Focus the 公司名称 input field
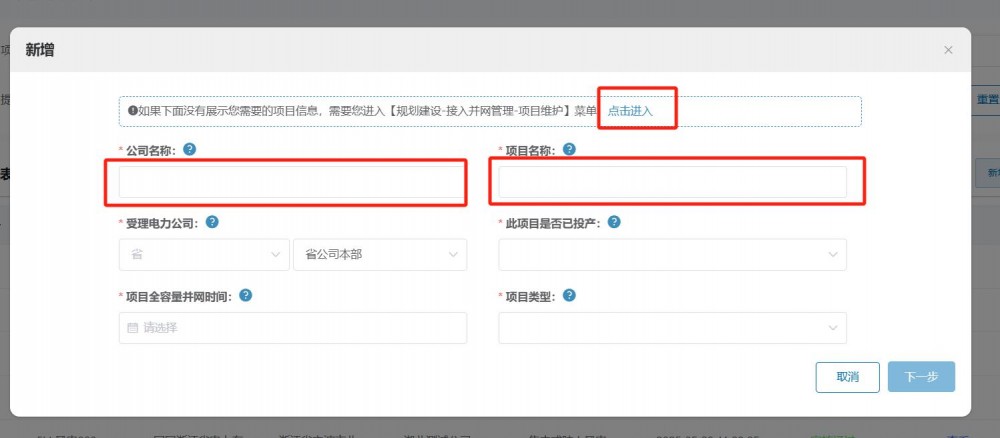1000x438 pixels. (x=292, y=182)
